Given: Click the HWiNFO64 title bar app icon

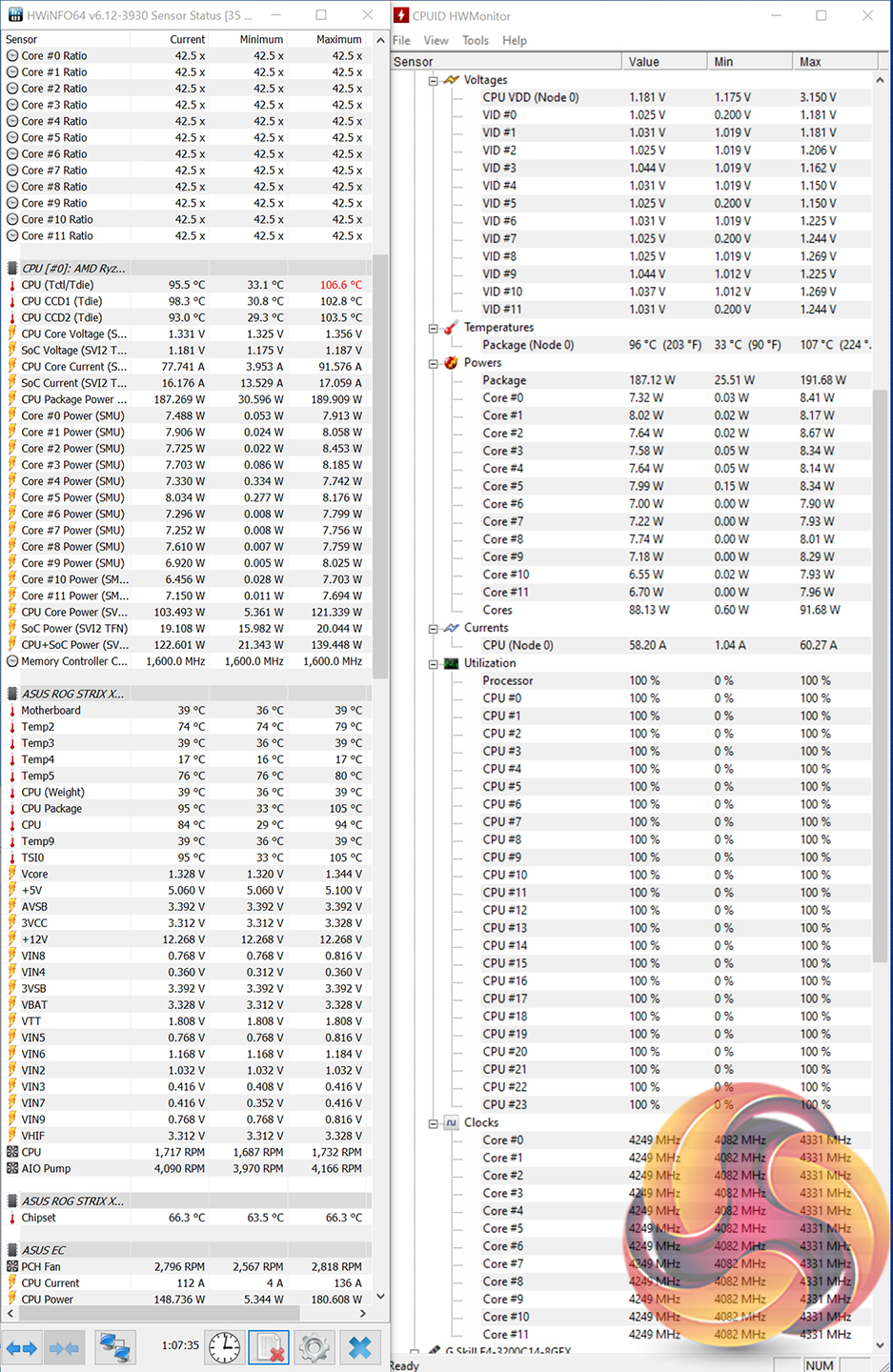Looking at the screenshot, I should tap(15, 15).
